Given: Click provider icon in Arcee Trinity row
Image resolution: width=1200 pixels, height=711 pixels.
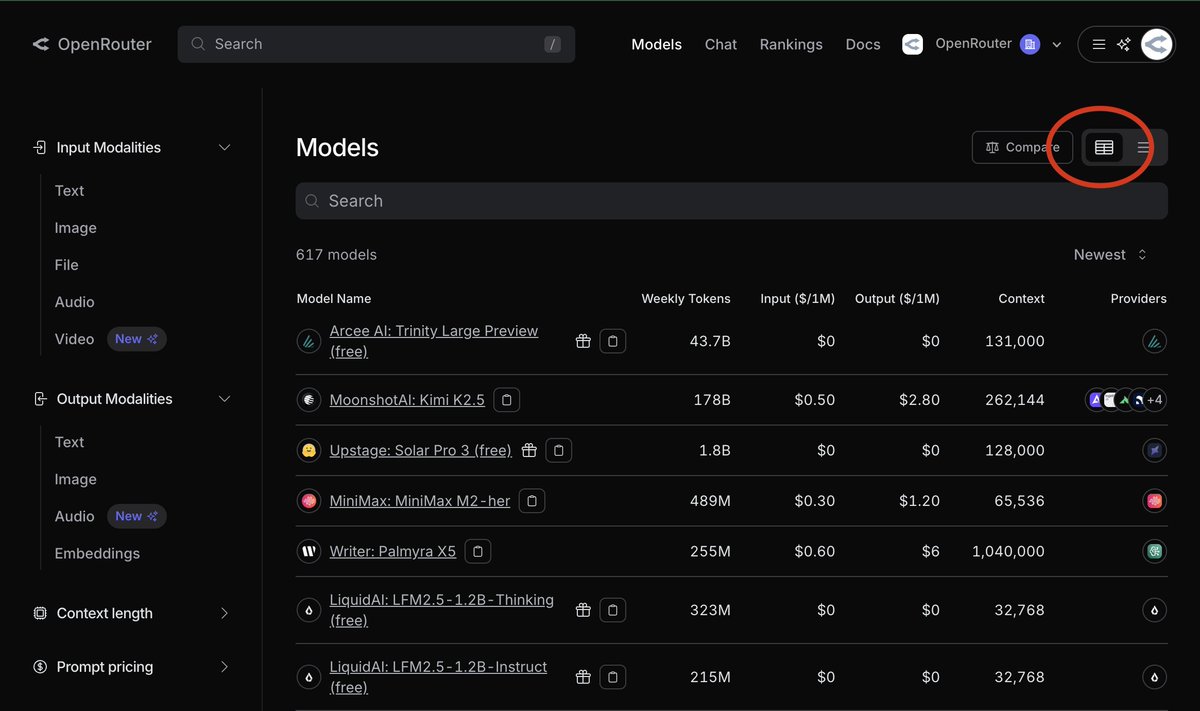Looking at the screenshot, I should (x=1155, y=341).
